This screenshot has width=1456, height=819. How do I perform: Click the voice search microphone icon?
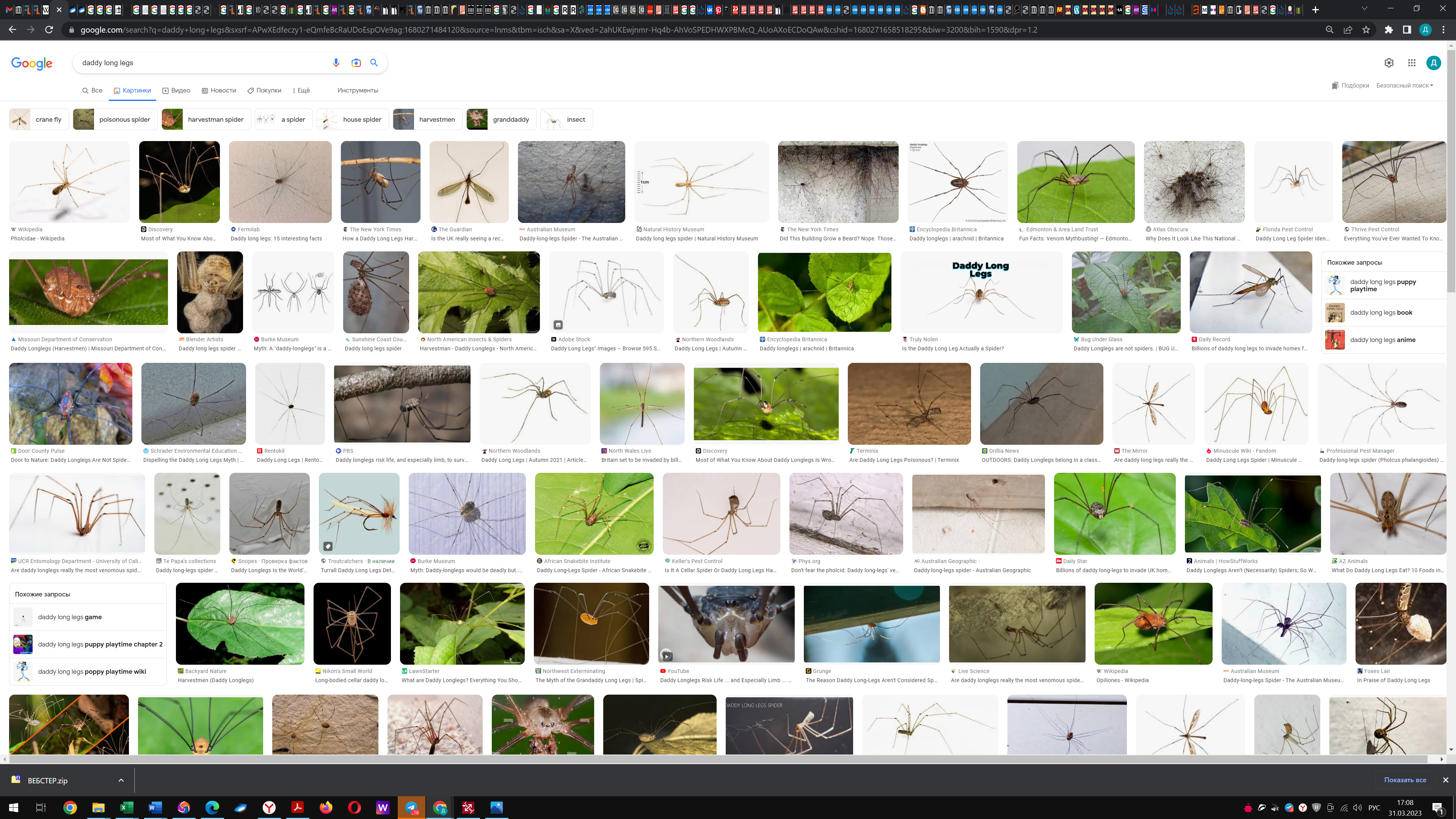point(336,63)
